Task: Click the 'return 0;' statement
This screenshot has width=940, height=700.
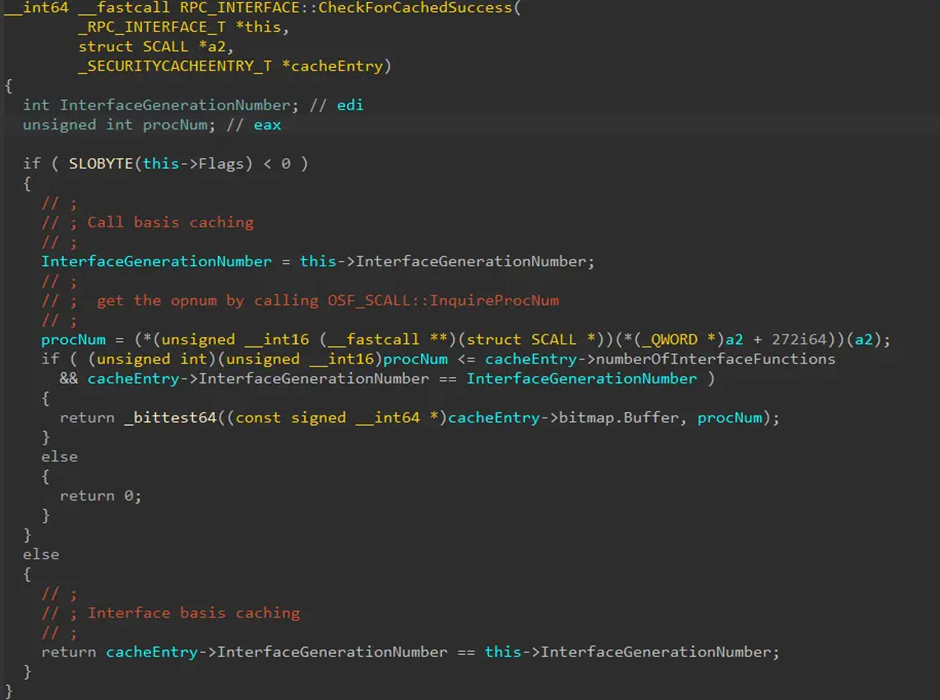Action: (101, 496)
